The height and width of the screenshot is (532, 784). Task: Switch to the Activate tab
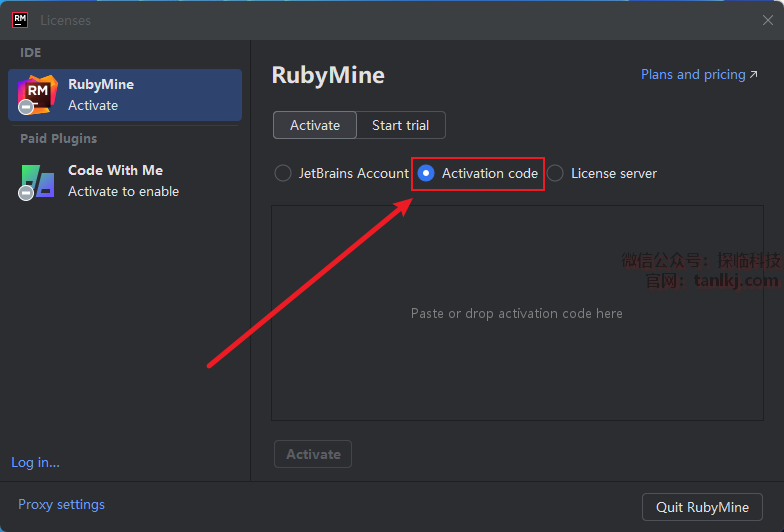pos(315,125)
